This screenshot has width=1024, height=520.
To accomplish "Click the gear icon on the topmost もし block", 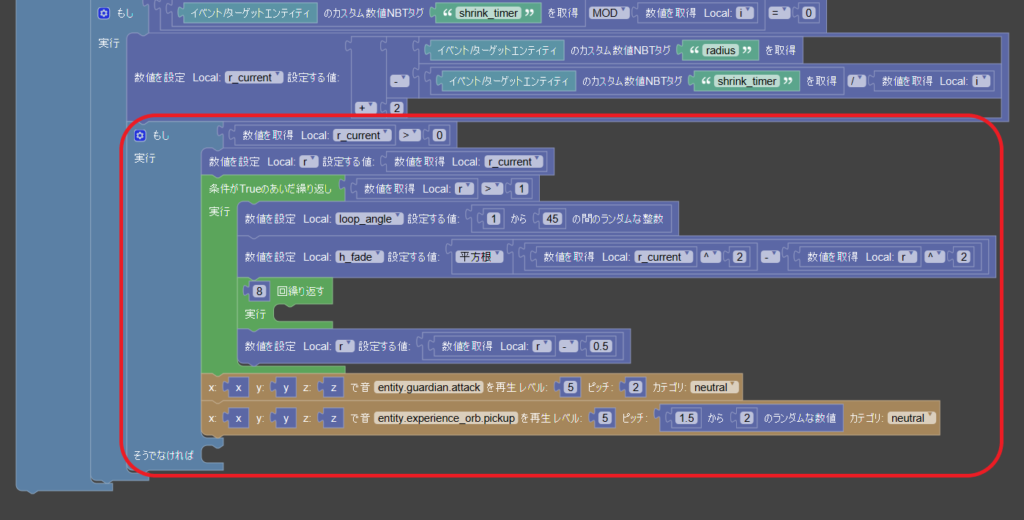I will click(x=104, y=13).
